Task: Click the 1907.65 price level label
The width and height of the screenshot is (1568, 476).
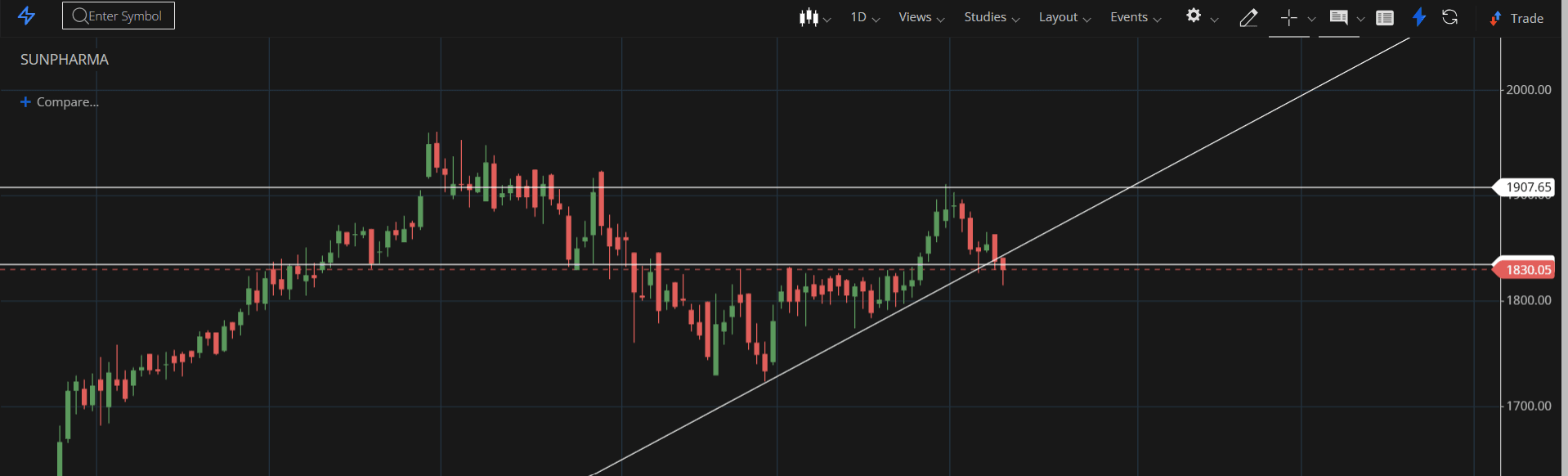Action: click(x=1525, y=187)
